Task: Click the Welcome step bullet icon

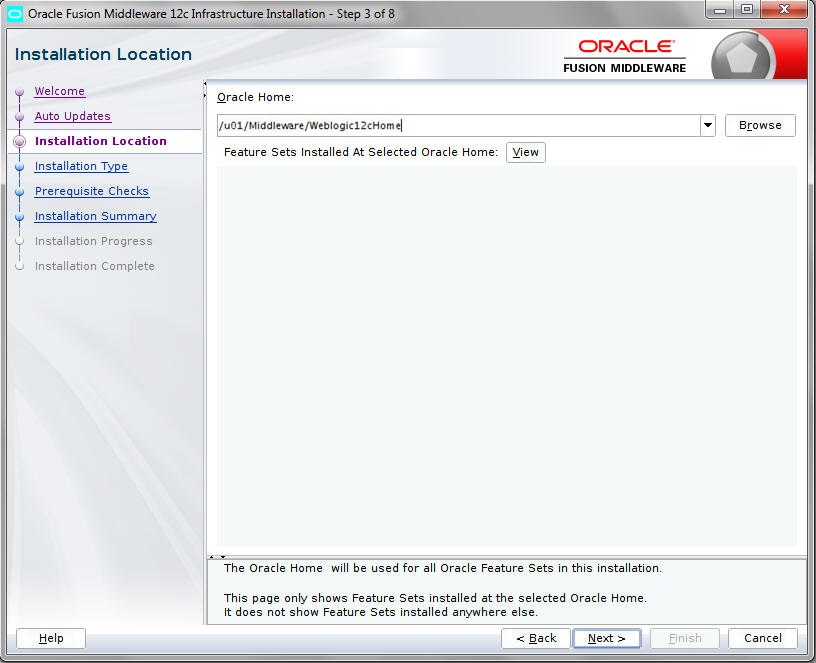Action: (20, 92)
